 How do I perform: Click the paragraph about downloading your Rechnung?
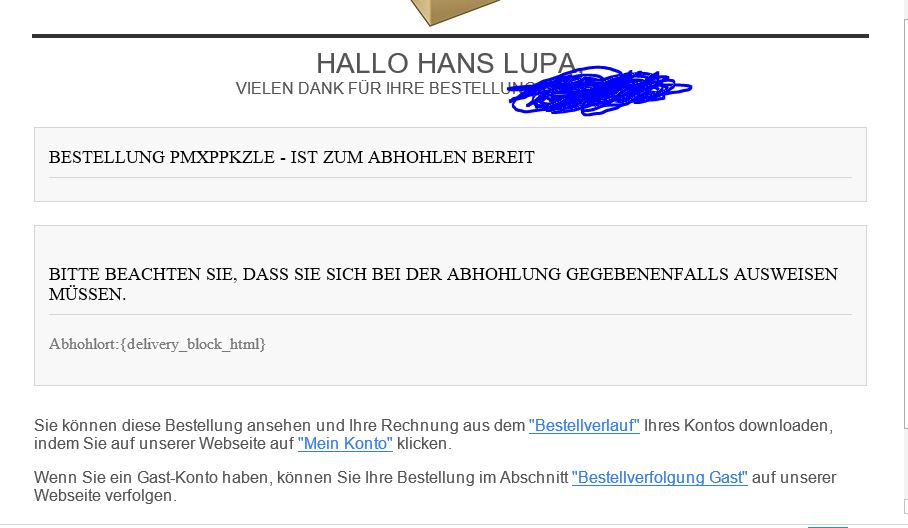pos(434,434)
